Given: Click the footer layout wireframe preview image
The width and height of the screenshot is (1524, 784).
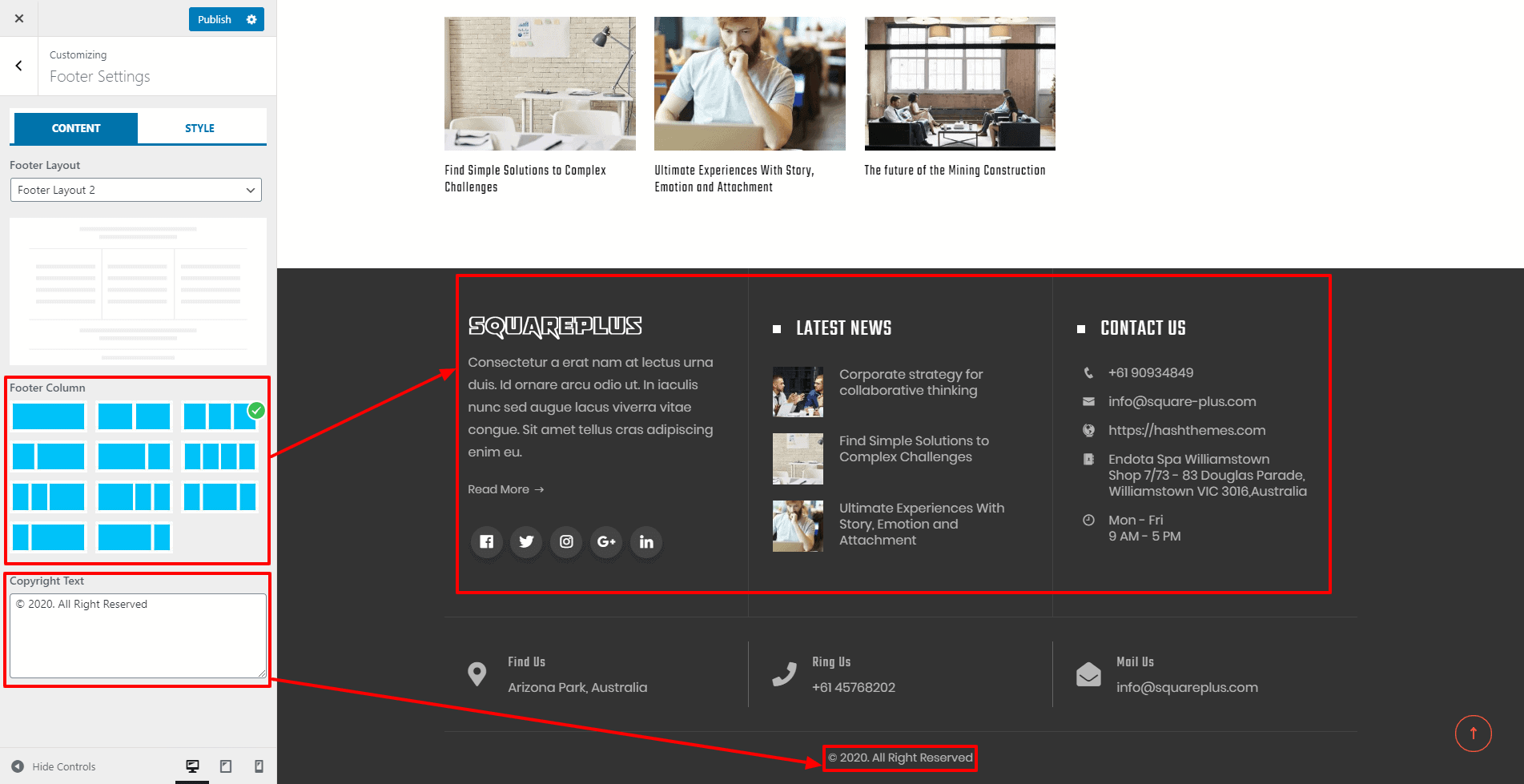Looking at the screenshot, I should [138, 291].
